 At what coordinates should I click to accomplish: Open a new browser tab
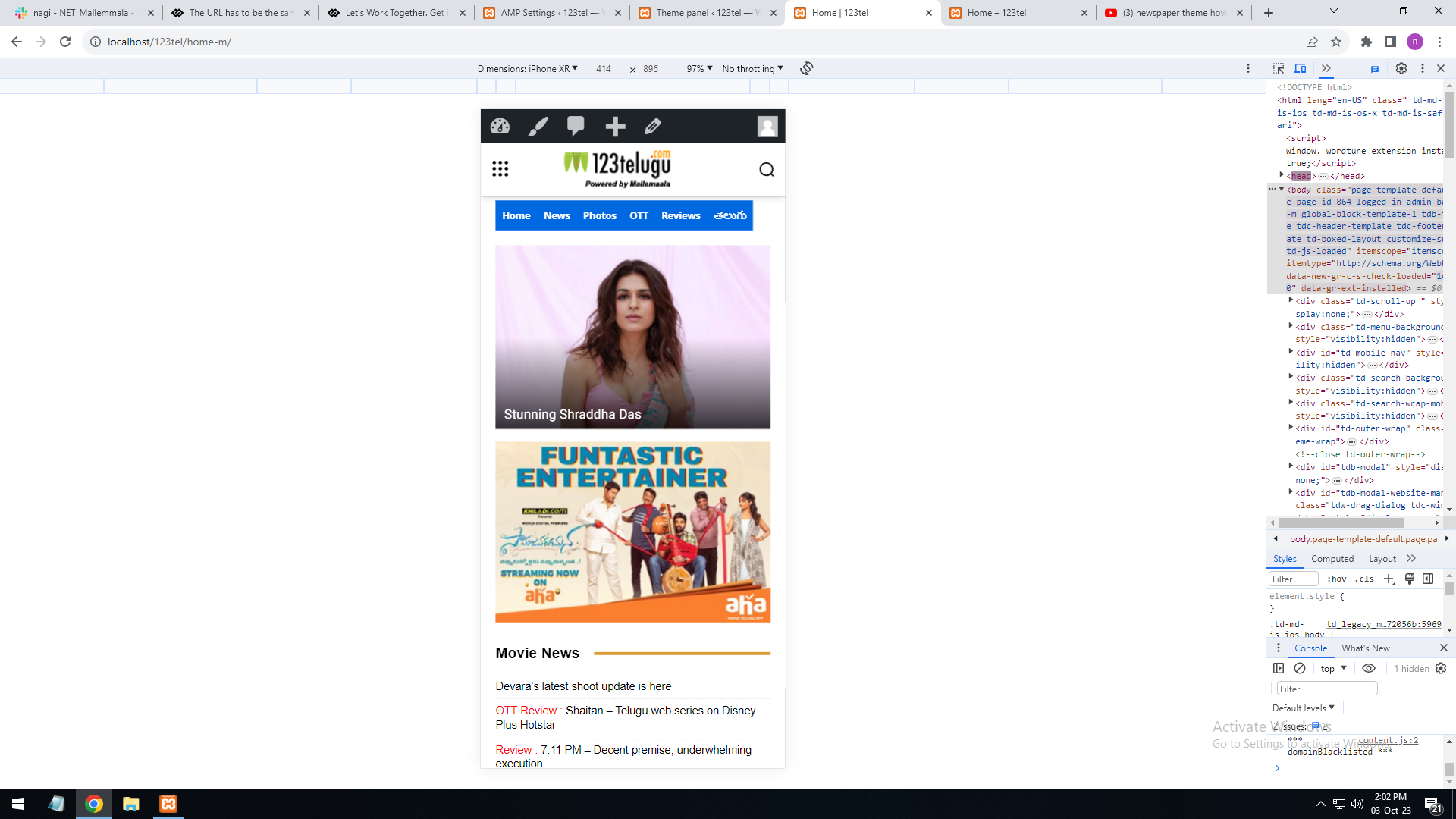[x=1269, y=13]
